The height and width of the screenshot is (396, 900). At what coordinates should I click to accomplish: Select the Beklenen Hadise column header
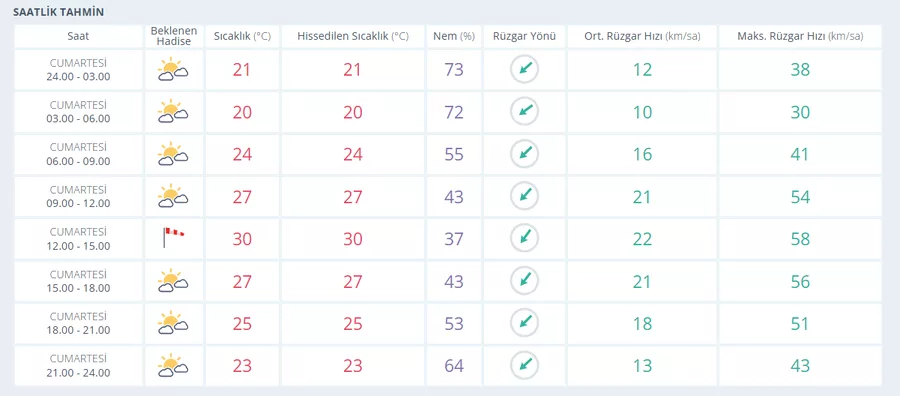click(x=174, y=36)
